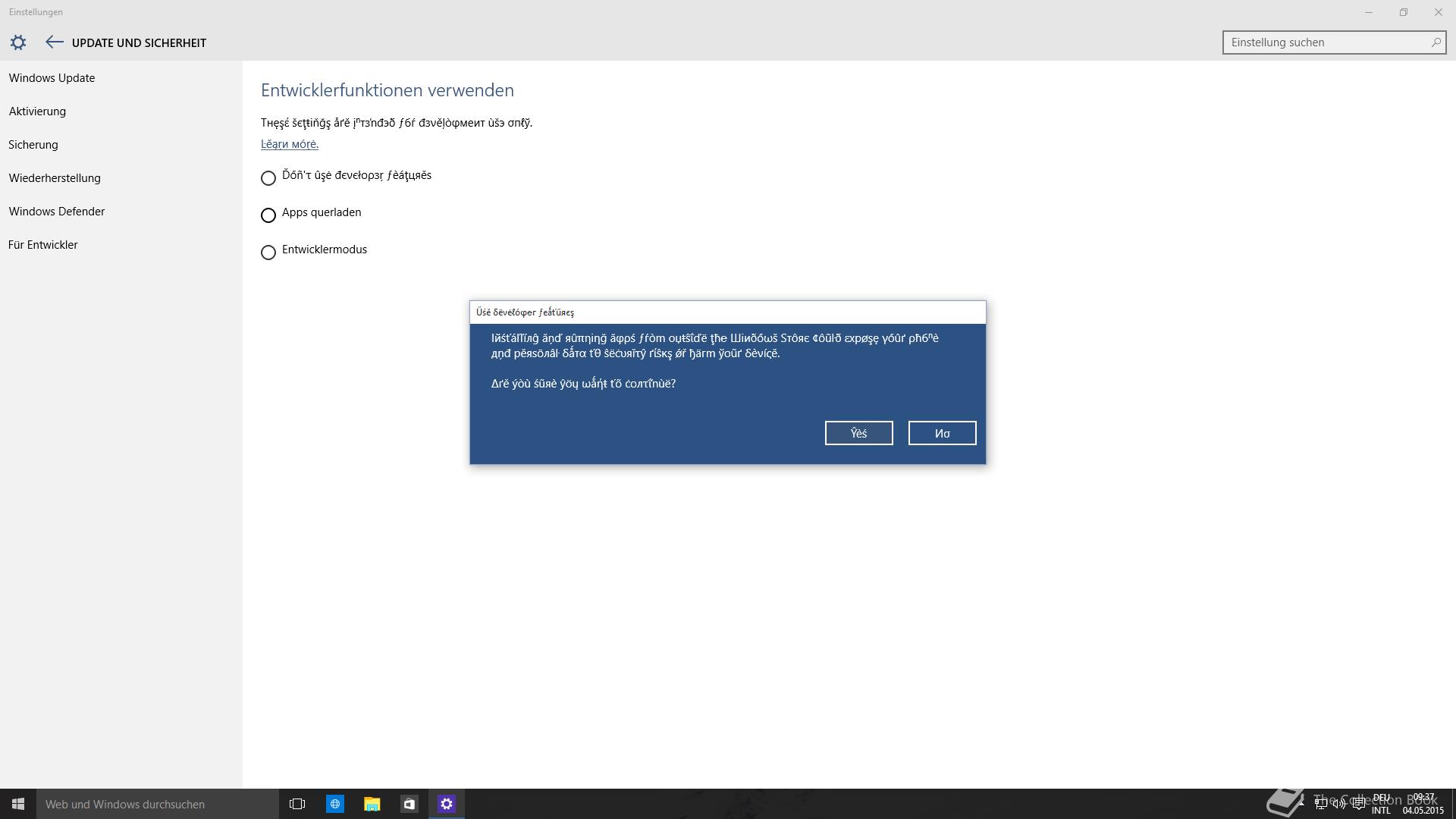Close the Einstellungen window
This screenshot has width=1456, height=819.
(x=1439, y=12)
